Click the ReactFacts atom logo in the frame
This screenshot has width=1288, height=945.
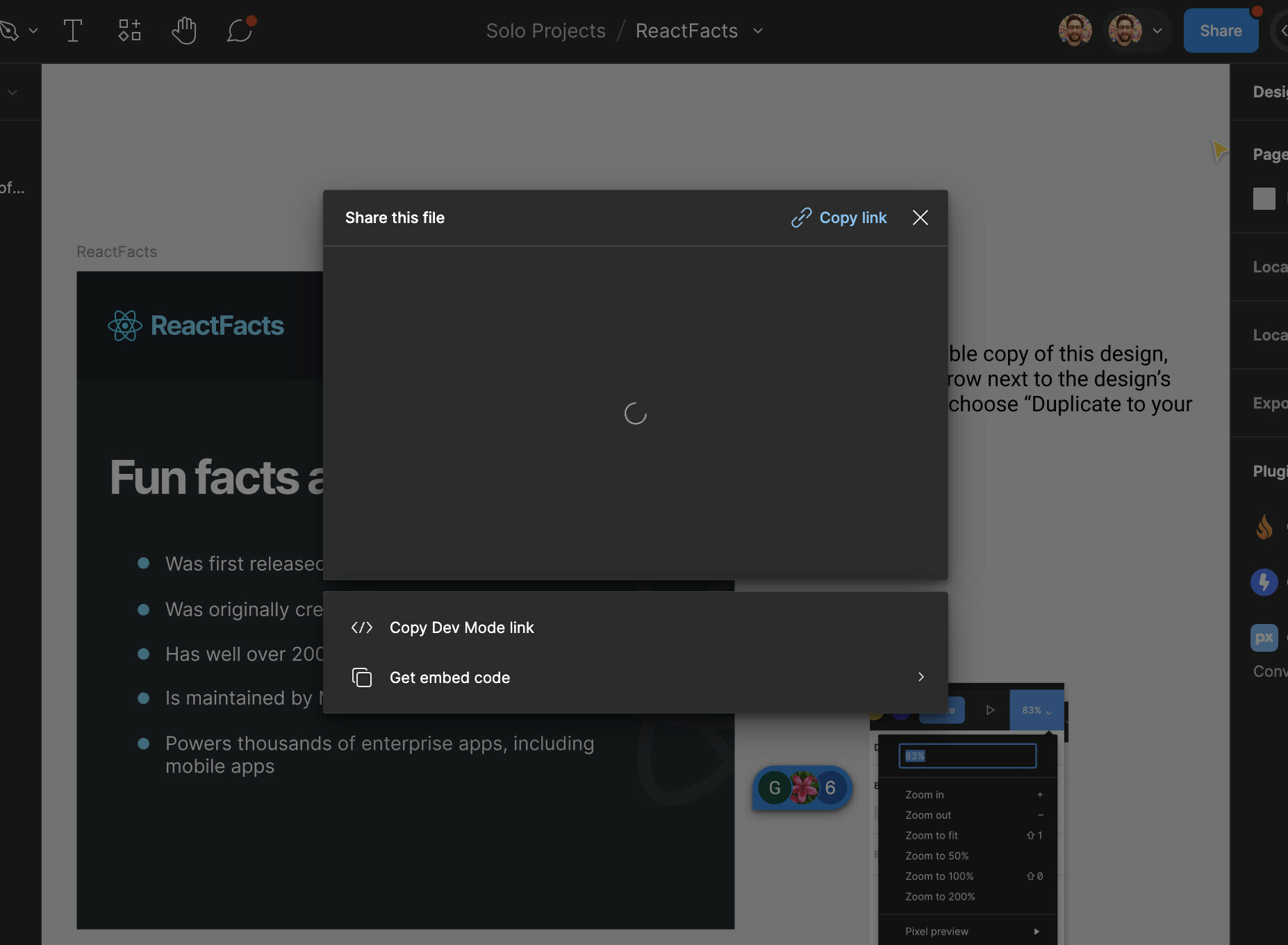point(125,325)
